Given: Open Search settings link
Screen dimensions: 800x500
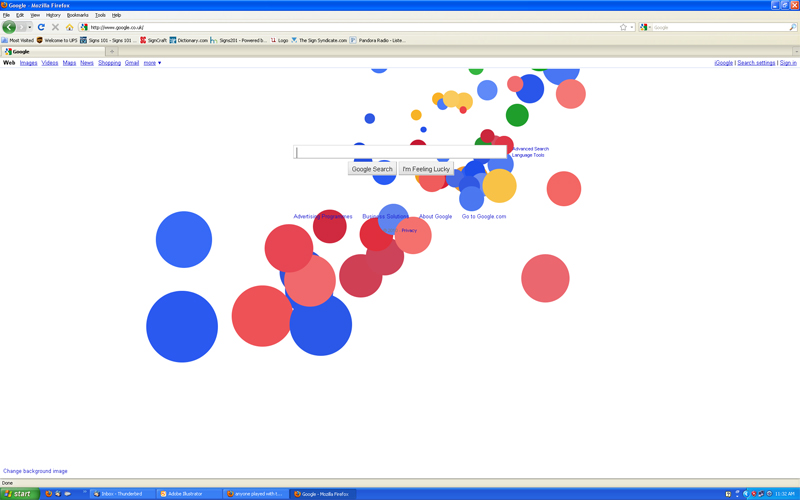Looking at the screenshot, I should (756, 63).
